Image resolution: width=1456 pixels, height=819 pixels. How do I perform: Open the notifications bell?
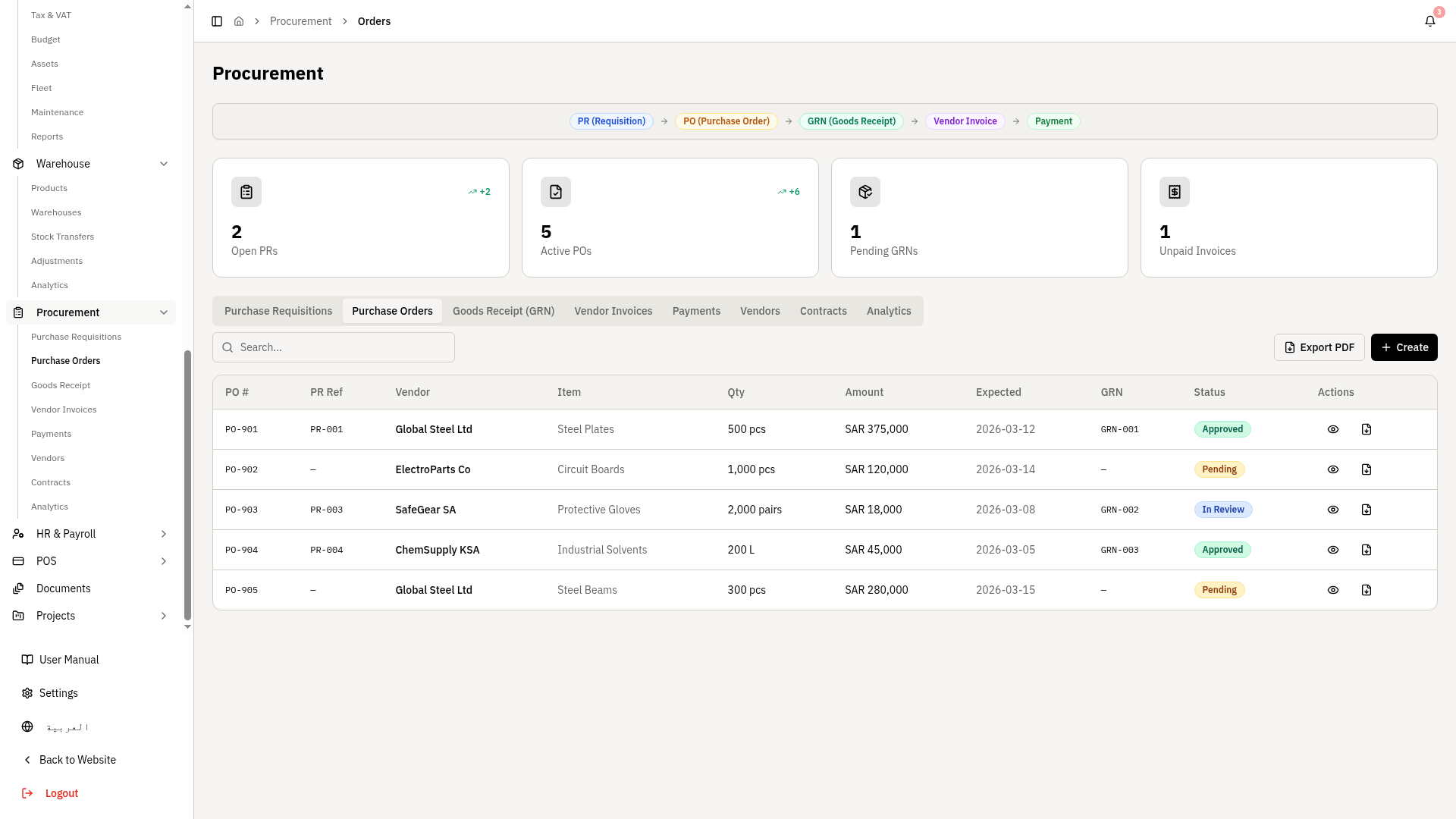click(x=1429, y=21)
